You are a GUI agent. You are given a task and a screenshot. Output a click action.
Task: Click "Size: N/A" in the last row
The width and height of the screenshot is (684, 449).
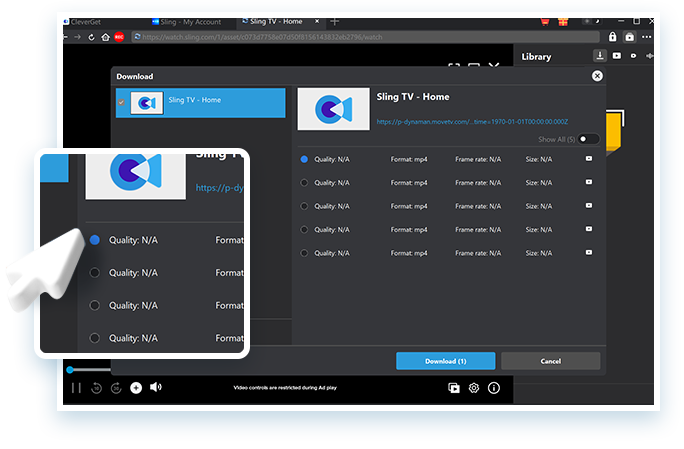pos(539,253)
